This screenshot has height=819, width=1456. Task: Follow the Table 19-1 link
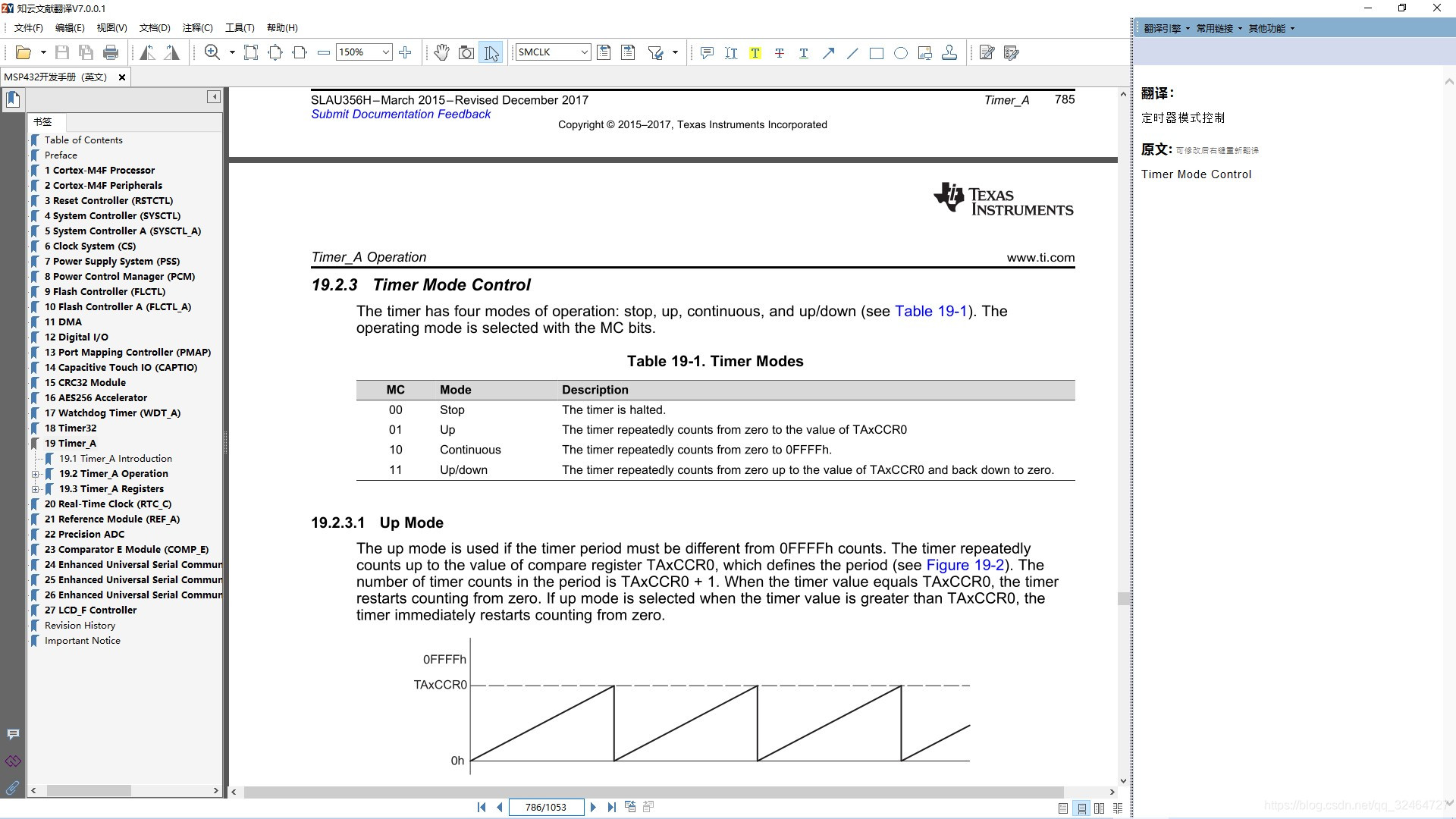pyautogui.click(x=930, y=311)
